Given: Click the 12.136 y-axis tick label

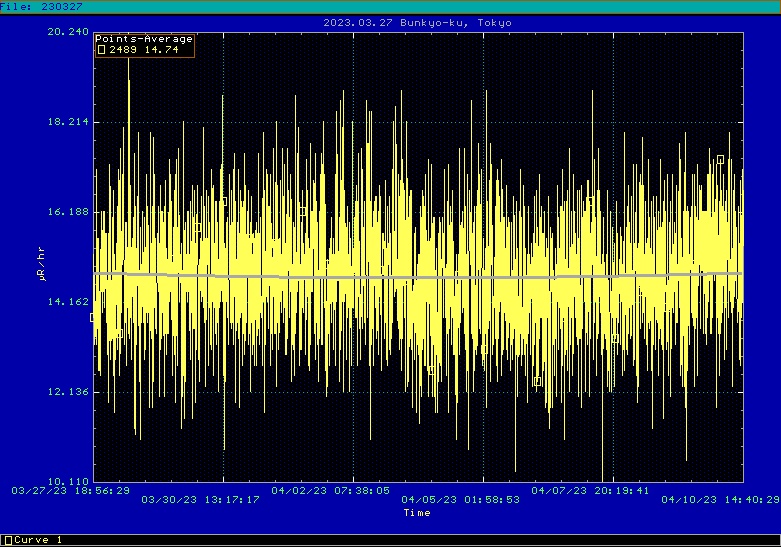Looking at the screenshot, I should [x=67, y=392].
